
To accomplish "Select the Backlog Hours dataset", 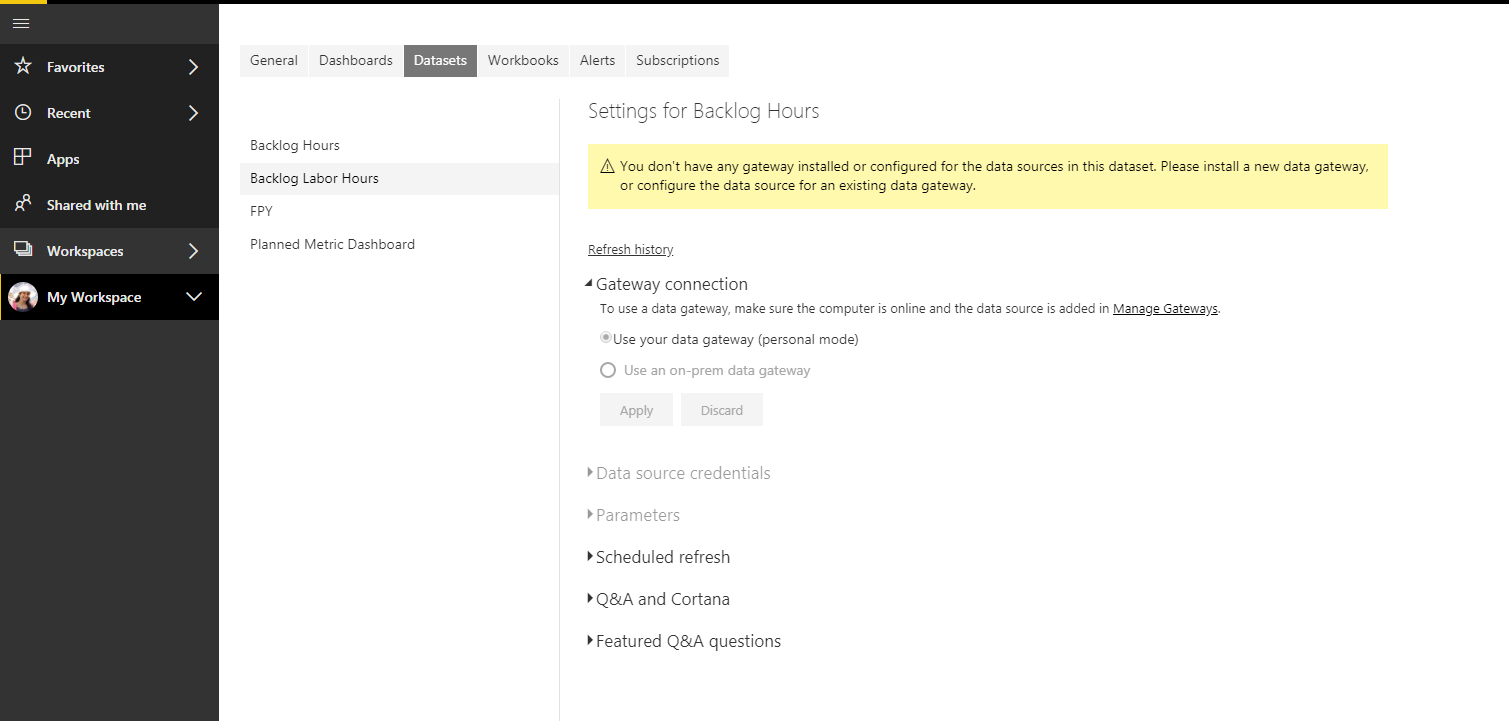I will coord(399,145).
